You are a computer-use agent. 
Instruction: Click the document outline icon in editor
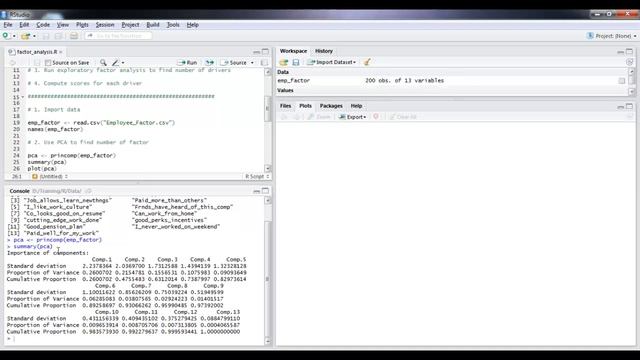(x=264, y=62)
